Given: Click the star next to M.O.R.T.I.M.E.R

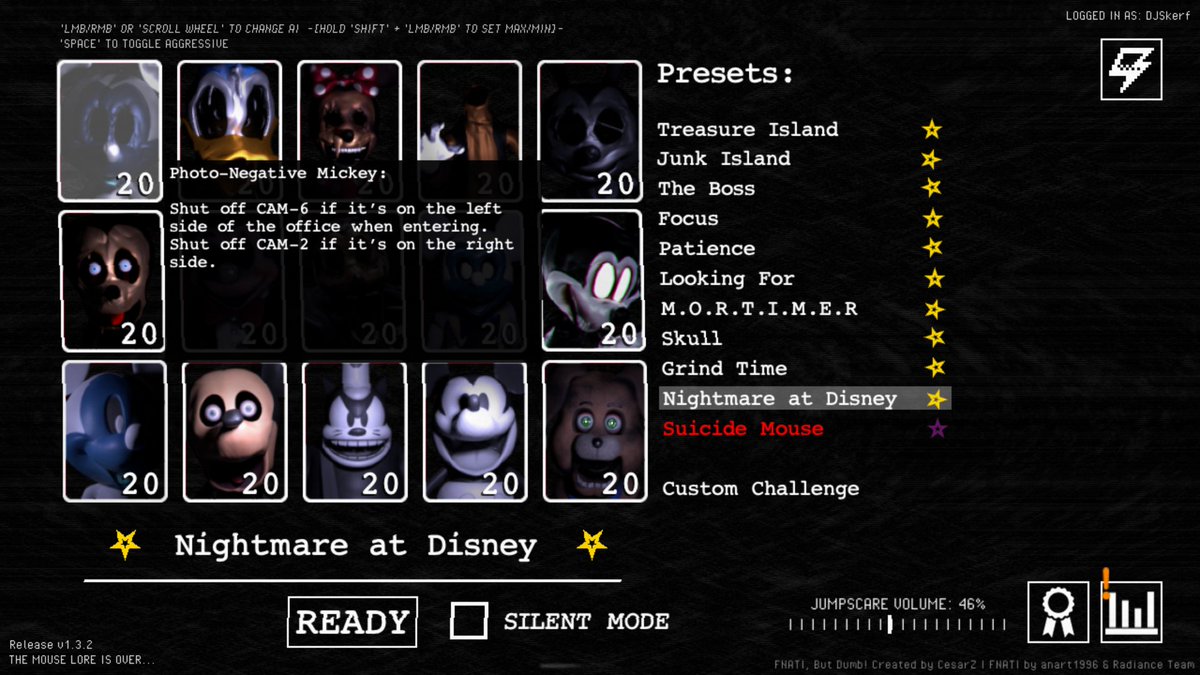Looking at the screenshot, I should pos(934,309).
